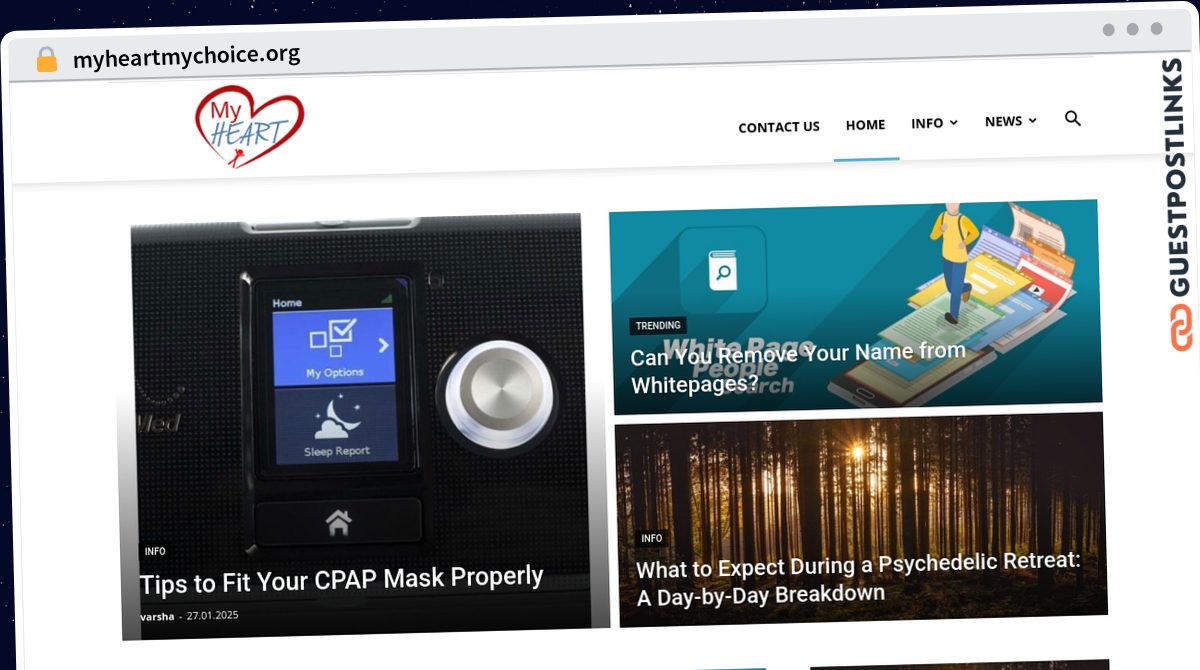Click the My Heart logo
The image size is (1200, 670).
tap(249, 125)
